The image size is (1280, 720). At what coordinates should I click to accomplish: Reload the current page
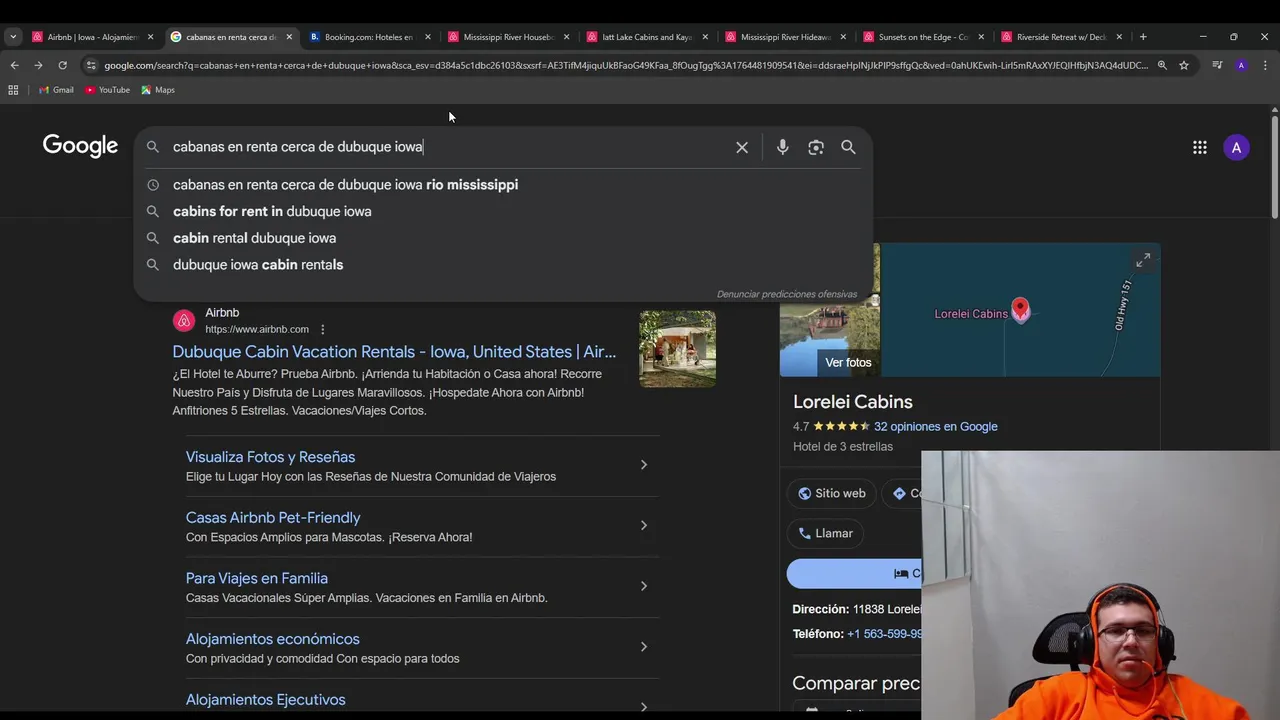[x=62, y=65]
